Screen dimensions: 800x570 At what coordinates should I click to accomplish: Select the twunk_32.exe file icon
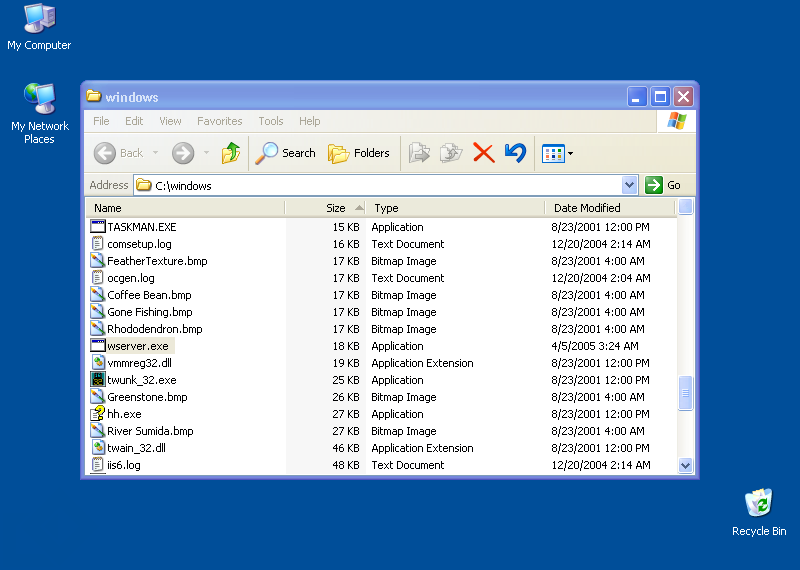[97, 380]
